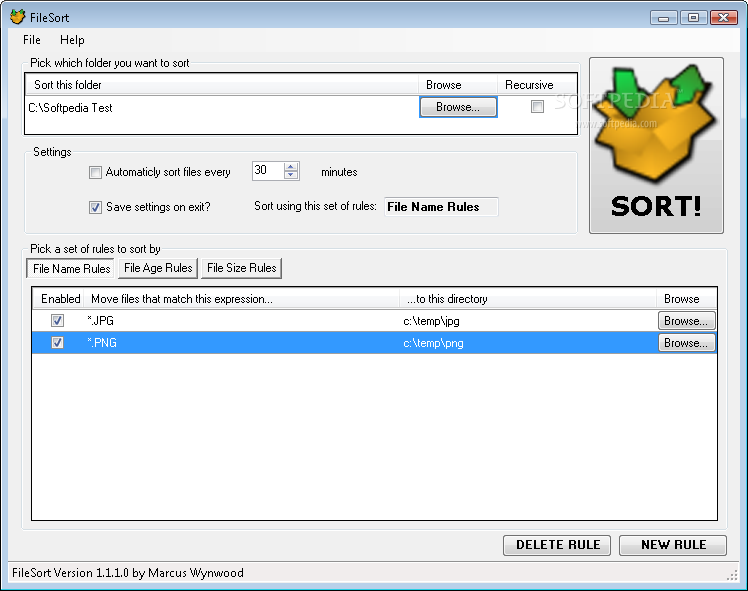748x591 pixels.
Task: Disable the *.PNG rule checkbox
Action: (57, 342)
